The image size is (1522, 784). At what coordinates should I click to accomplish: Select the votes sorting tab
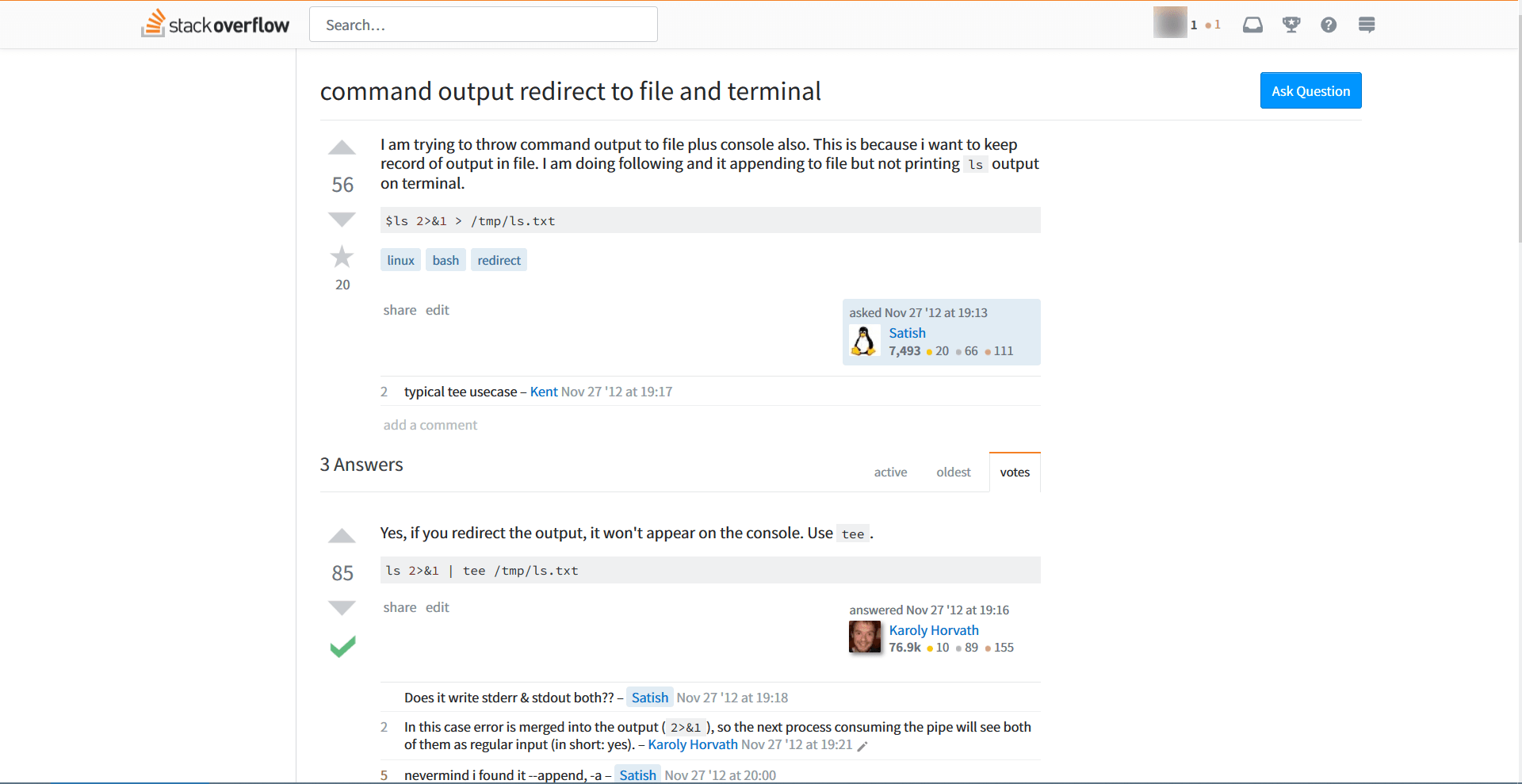coord(1014,472)
